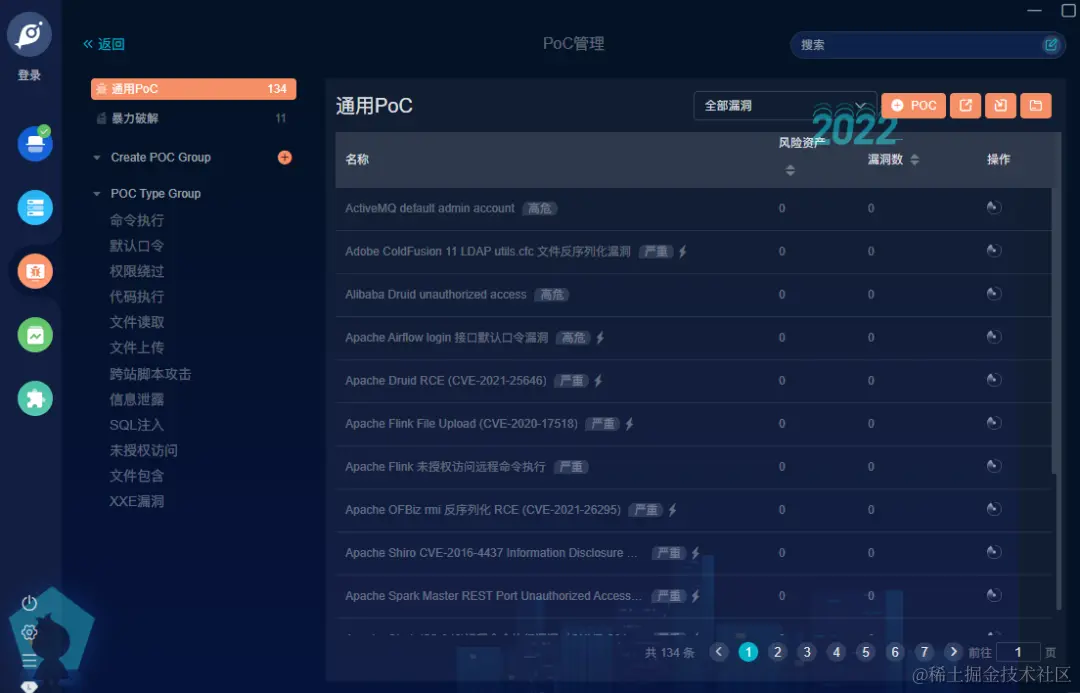
Task: Filter by 默认口令 type
Action: [136, 246]
